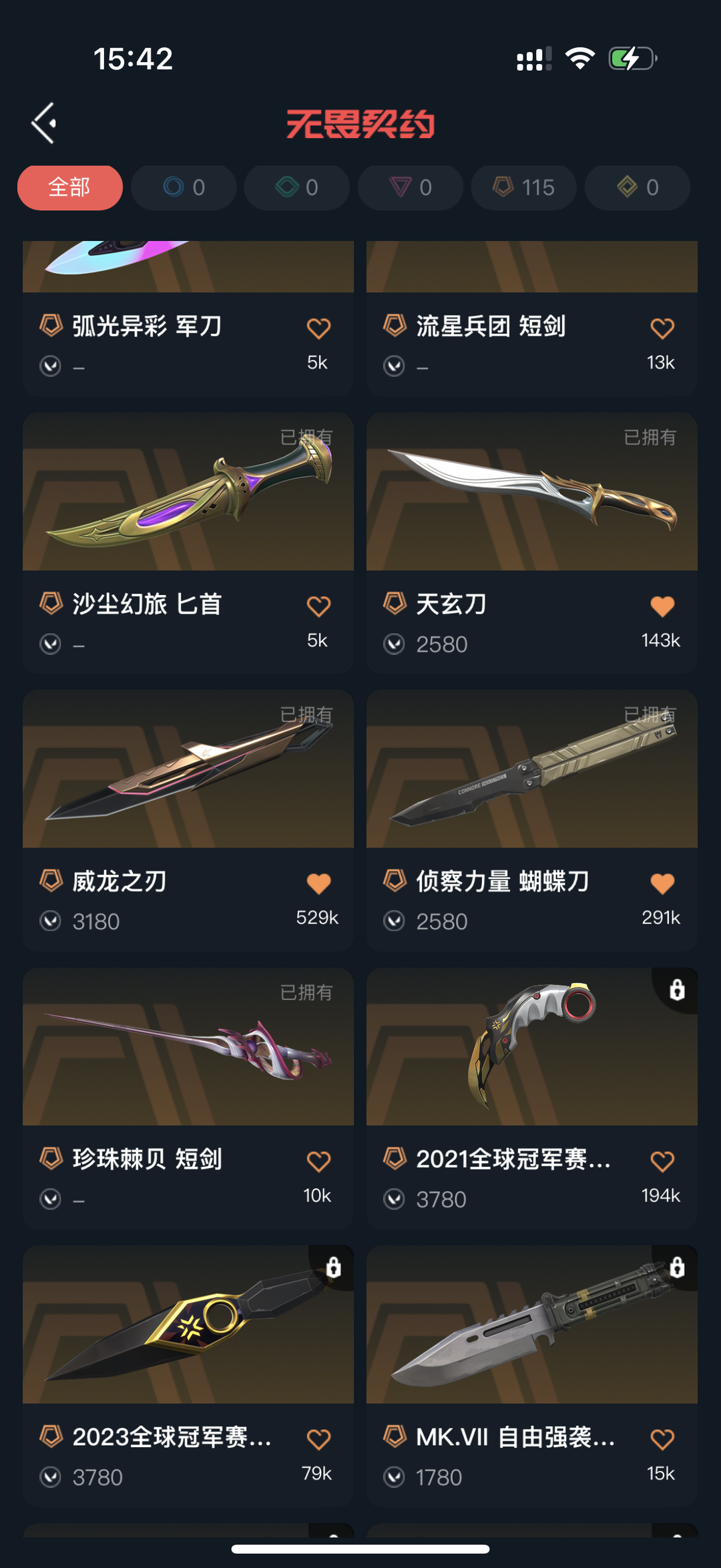Screen dimensions: 721x1568
Task: Click the heart on 侦察力量 蝴蝶刀
Action: coord(662,883)
